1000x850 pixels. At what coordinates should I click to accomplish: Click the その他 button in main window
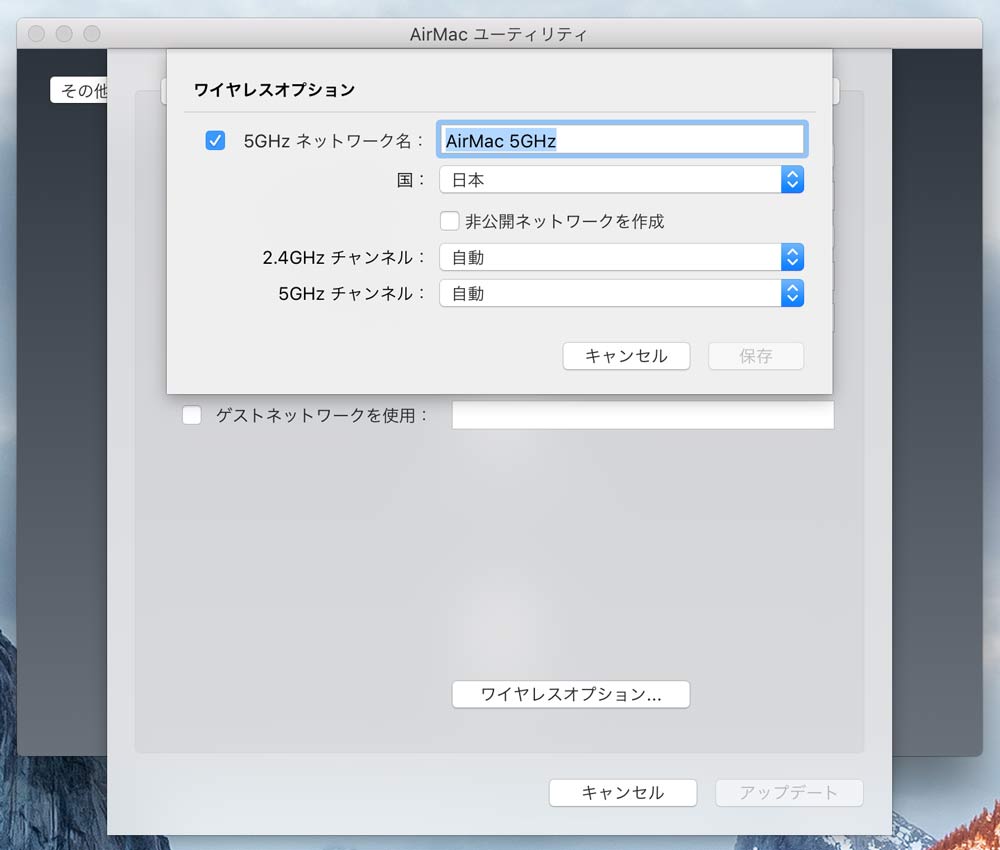click(79, 91)
